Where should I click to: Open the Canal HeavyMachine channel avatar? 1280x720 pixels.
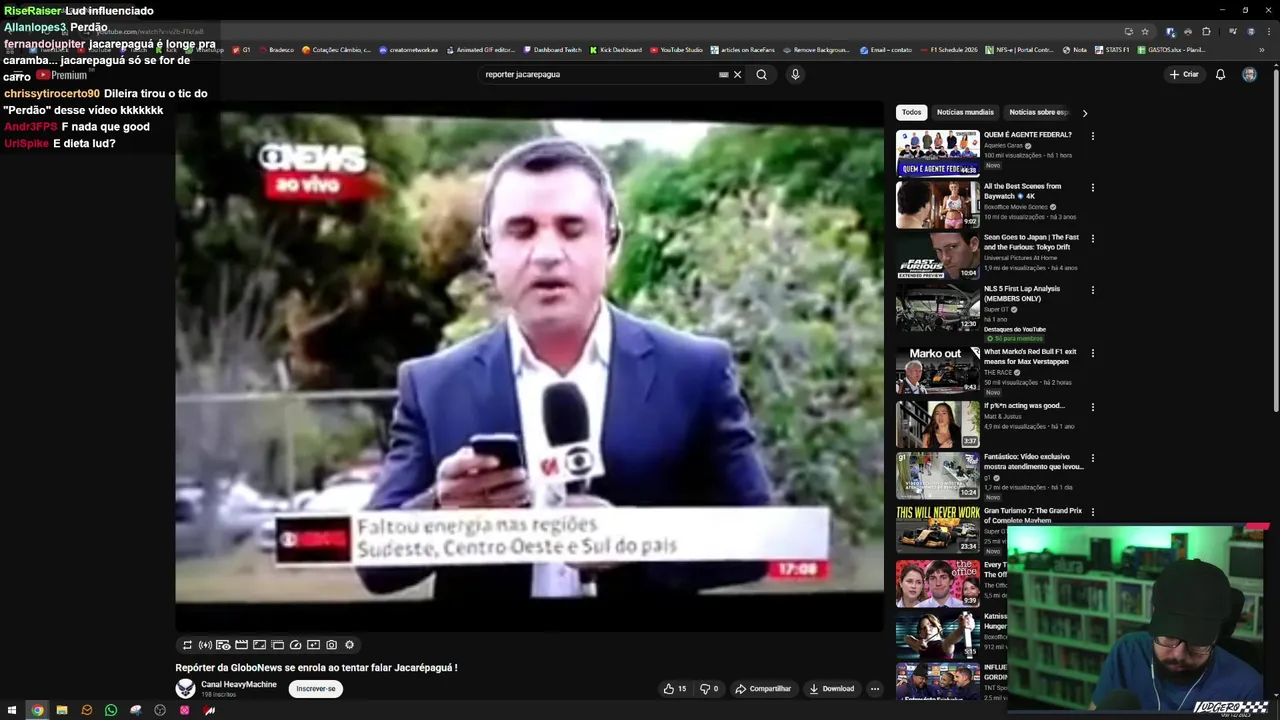(185, 688)
